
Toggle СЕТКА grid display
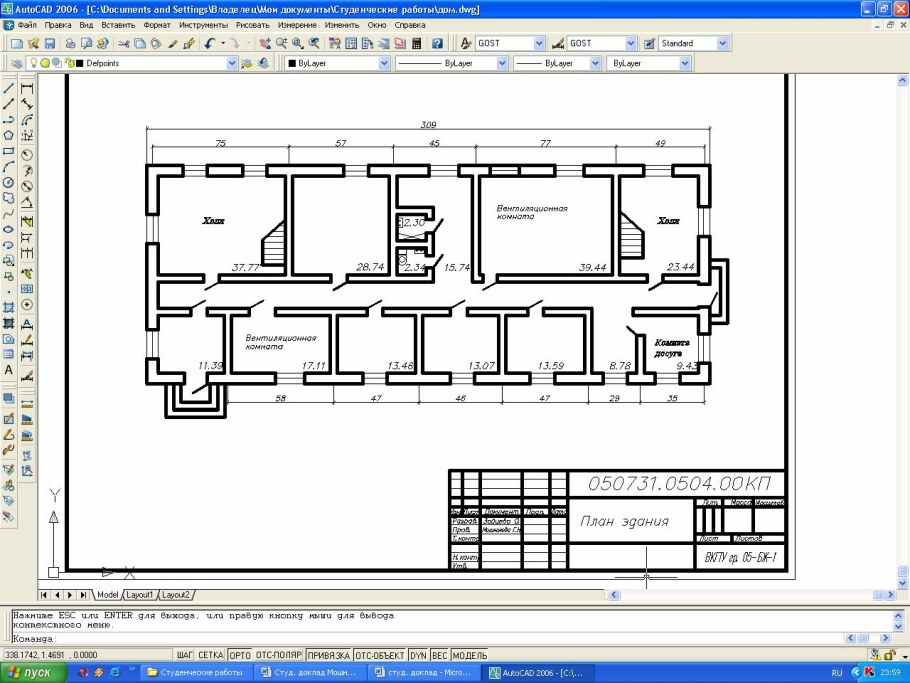coord(210,656)
